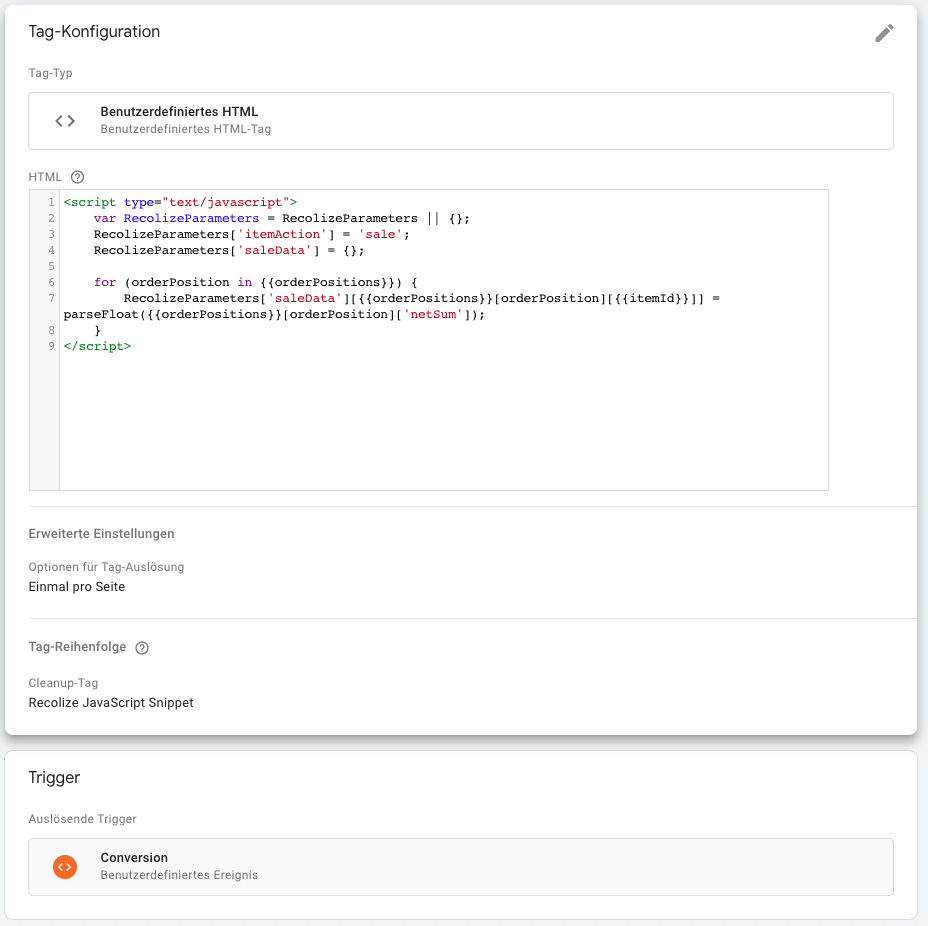Click the orange Conversion trigger icon

click(65, 867)
